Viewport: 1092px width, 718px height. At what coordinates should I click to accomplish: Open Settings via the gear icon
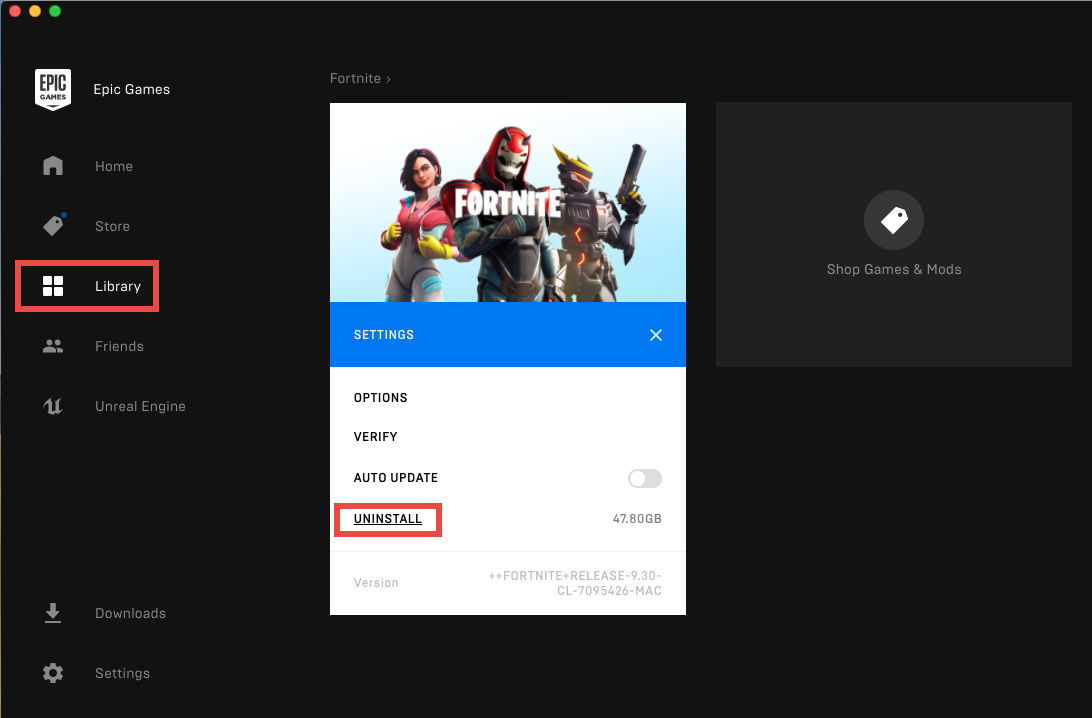click(53, 673)
